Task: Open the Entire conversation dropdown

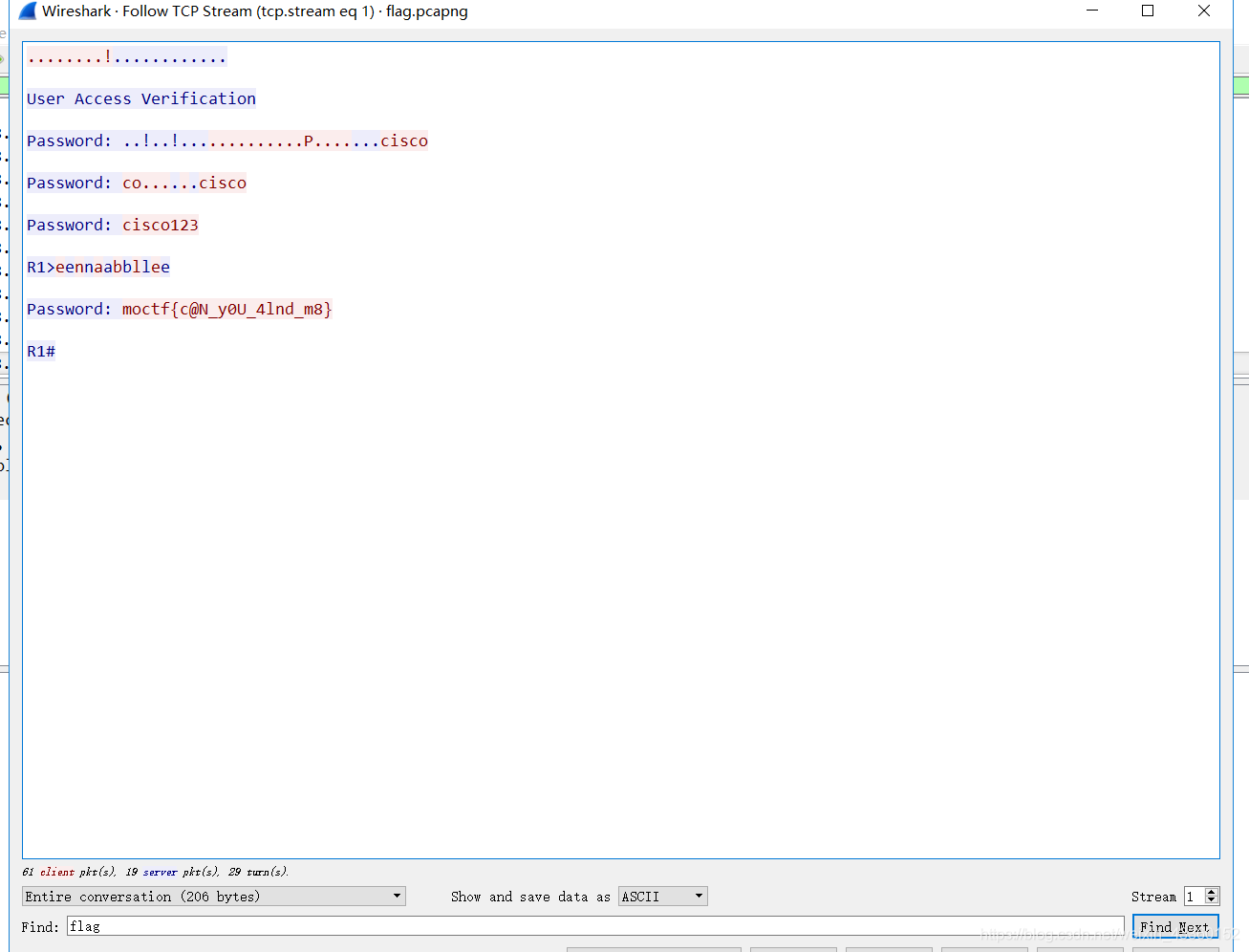Action: point(213,897)
